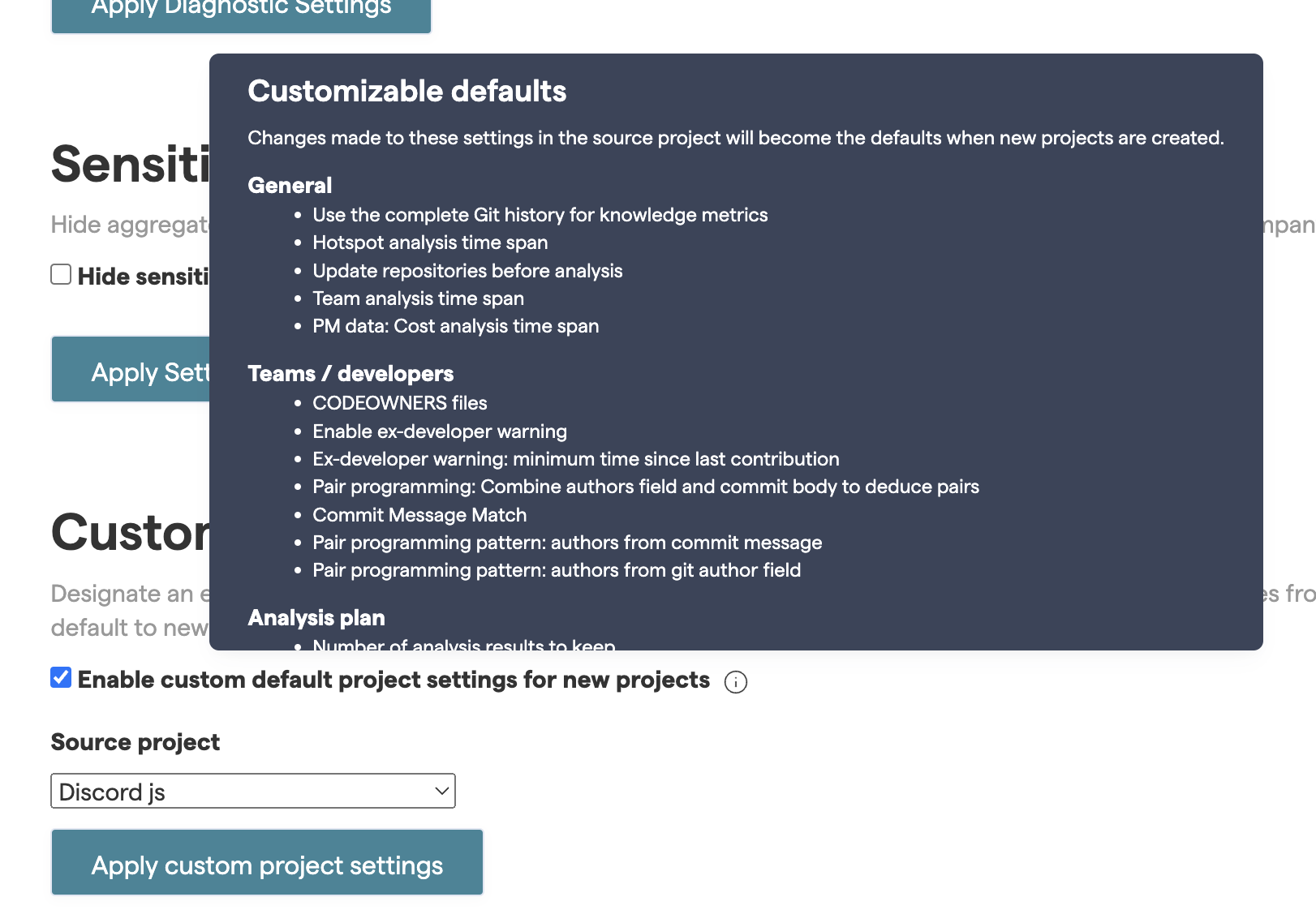1316x910 pixels.
Task: Select the Commit Message Match entry
Action: pos(419,514)
